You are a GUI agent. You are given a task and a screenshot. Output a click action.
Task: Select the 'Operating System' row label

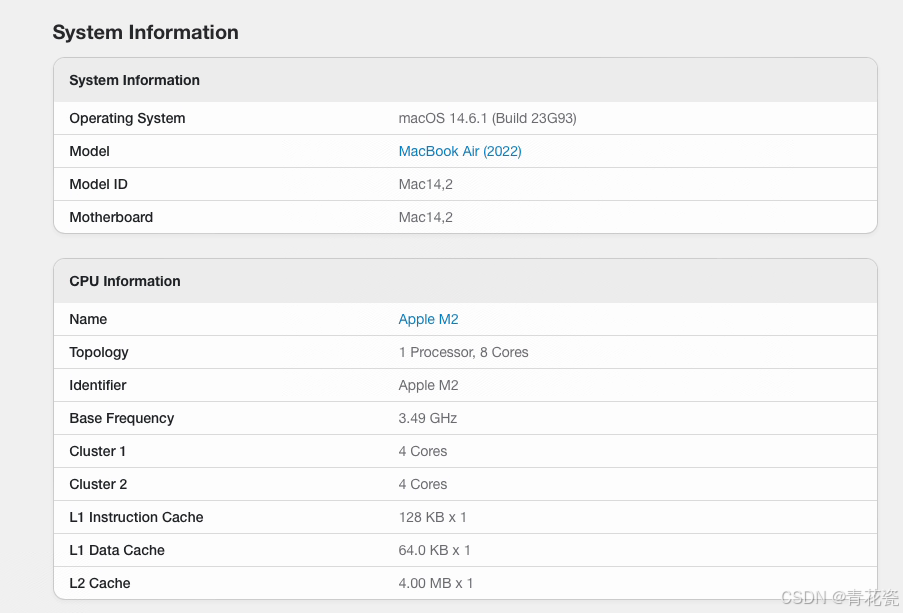[x=127, y=119]
